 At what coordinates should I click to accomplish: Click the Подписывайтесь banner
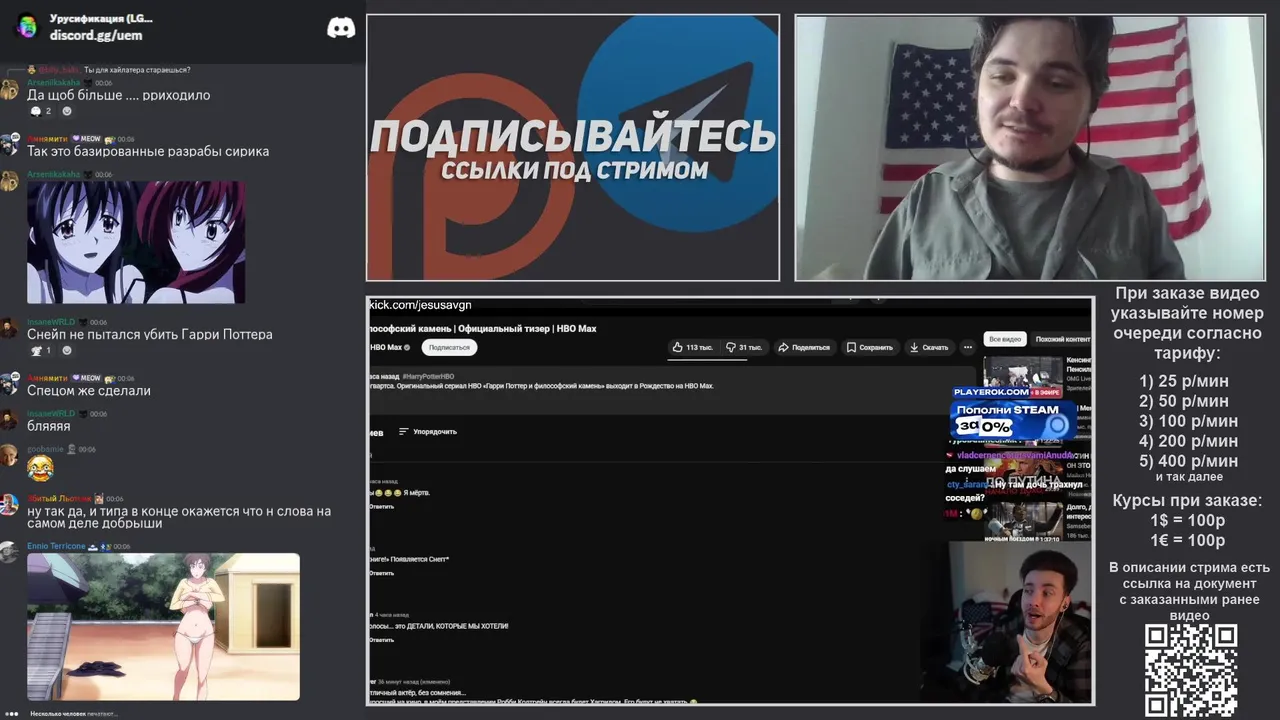tap(573, 147)
